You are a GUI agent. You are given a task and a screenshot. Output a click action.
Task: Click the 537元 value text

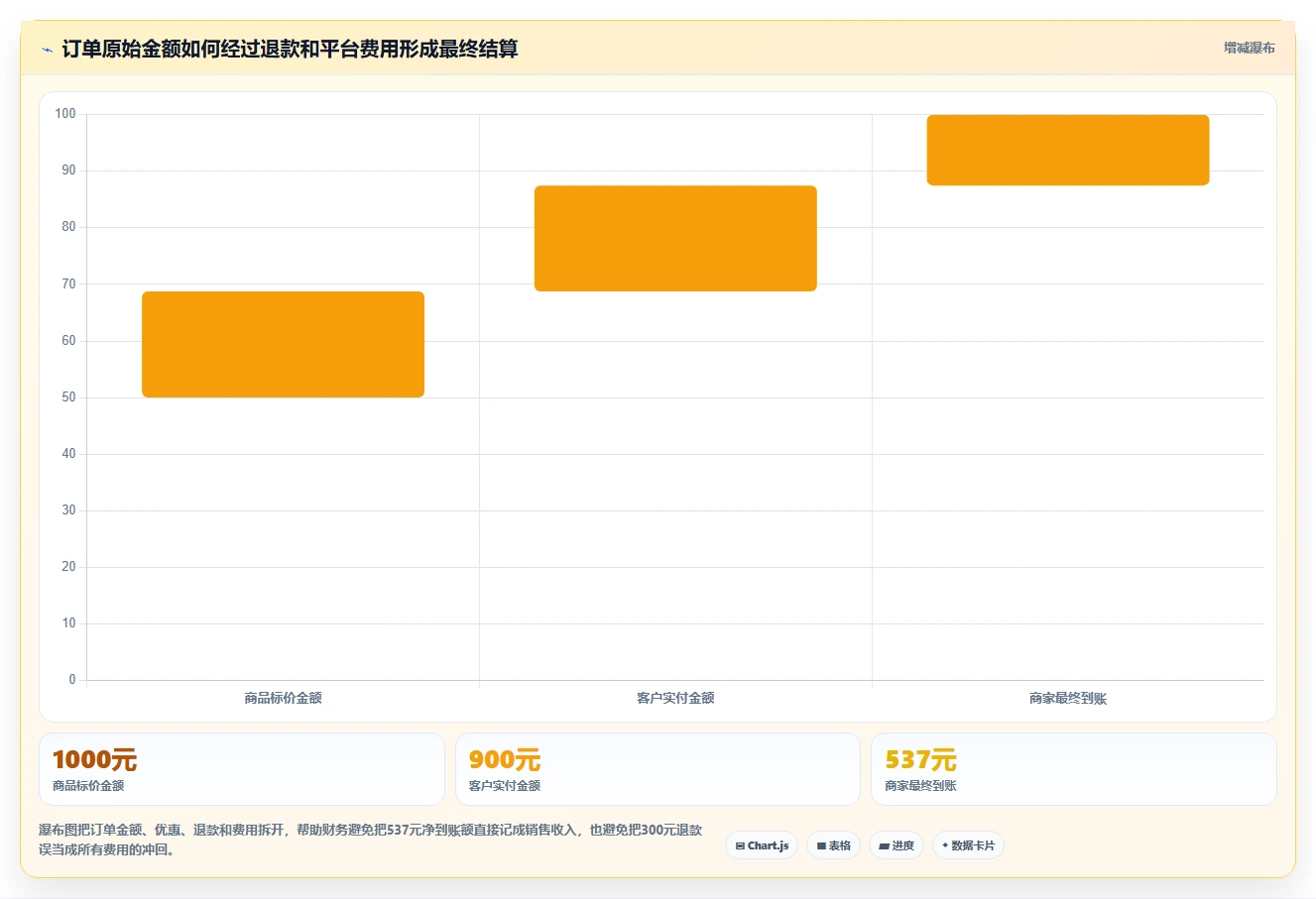(920, 760)
